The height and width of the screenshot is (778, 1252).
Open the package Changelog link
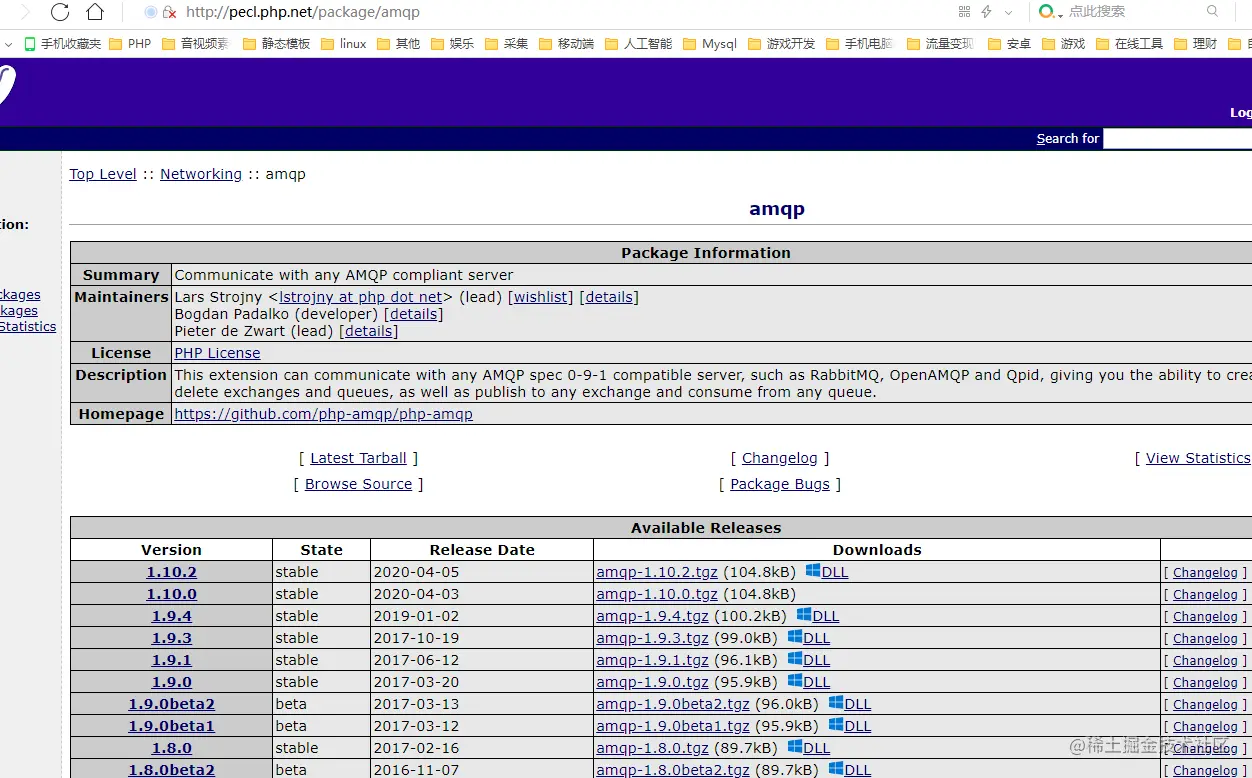coord(780,458)
